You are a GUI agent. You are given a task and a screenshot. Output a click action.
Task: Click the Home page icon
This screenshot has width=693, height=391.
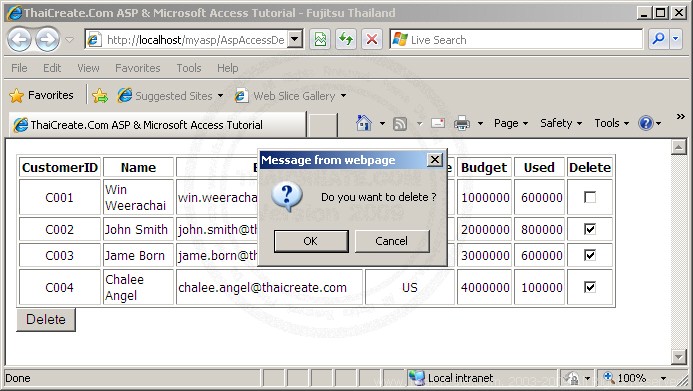363,123
